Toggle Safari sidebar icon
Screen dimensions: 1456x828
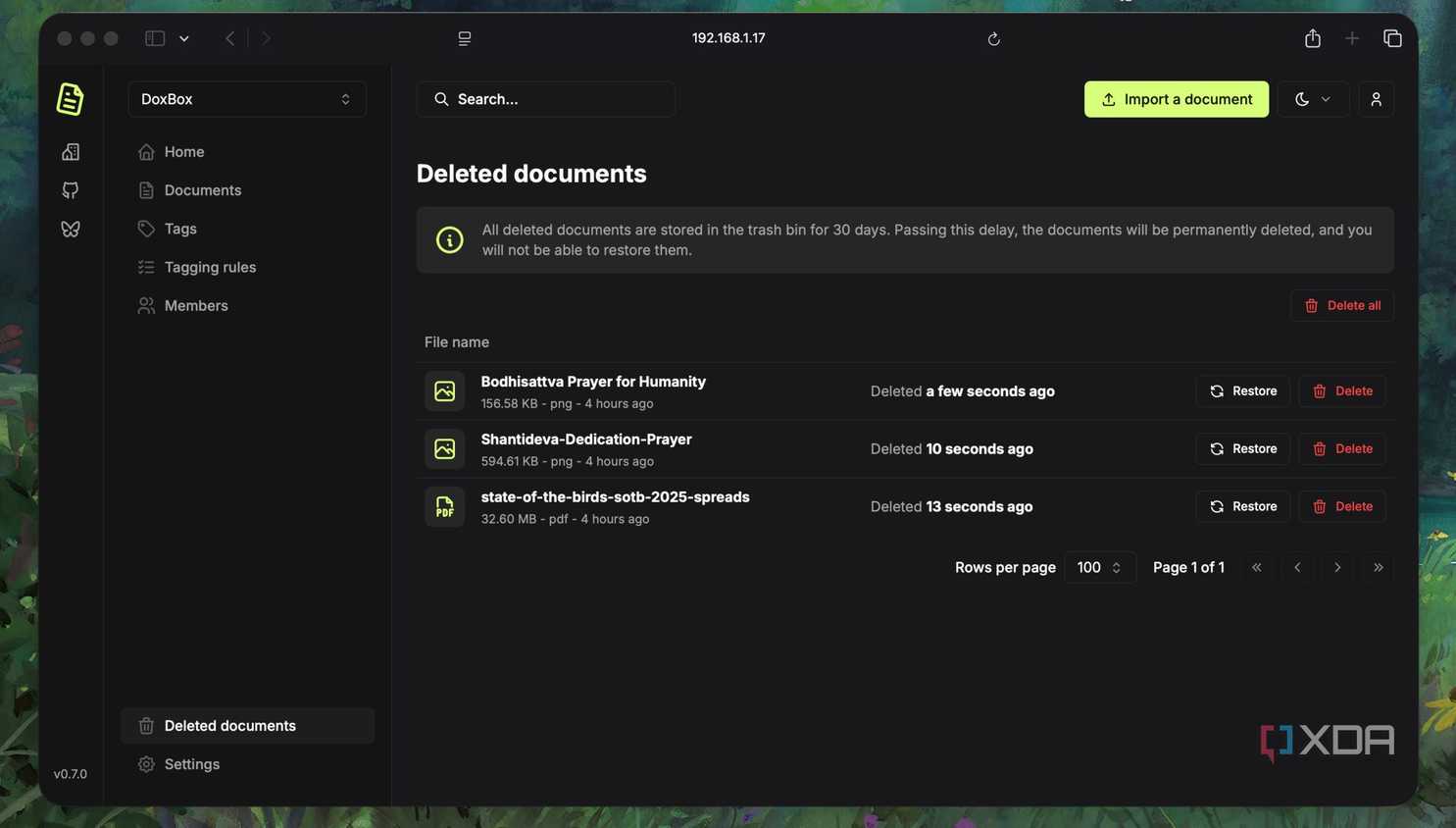(x=155, y=38)
